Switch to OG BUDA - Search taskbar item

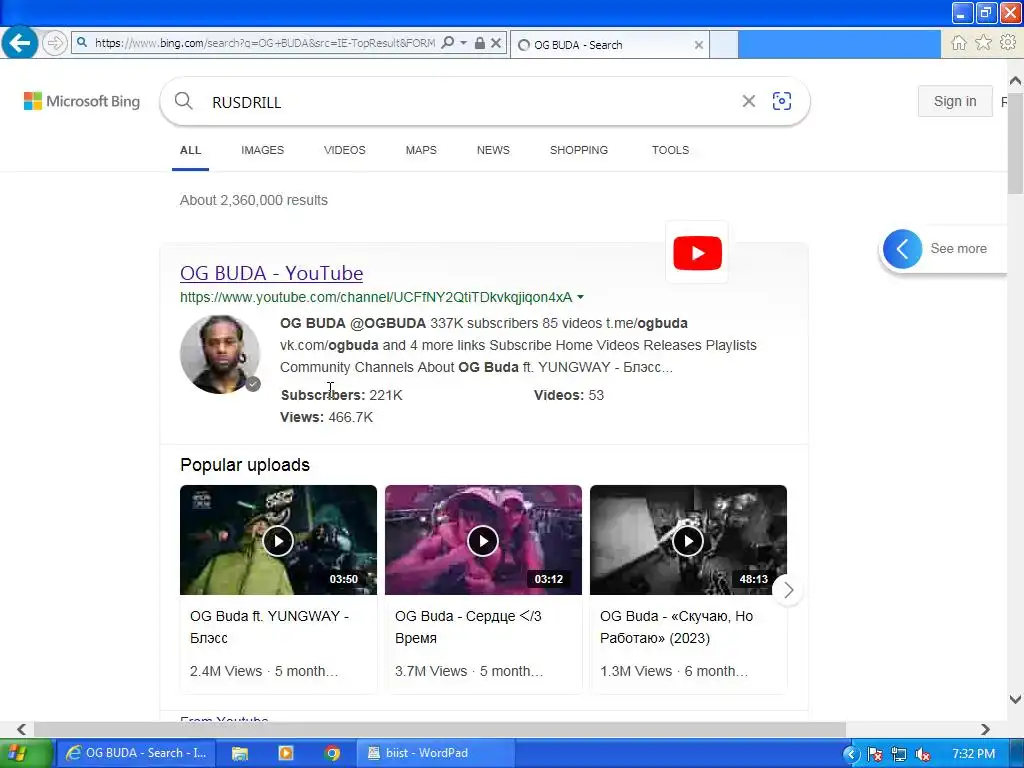(x=136, y=753)
